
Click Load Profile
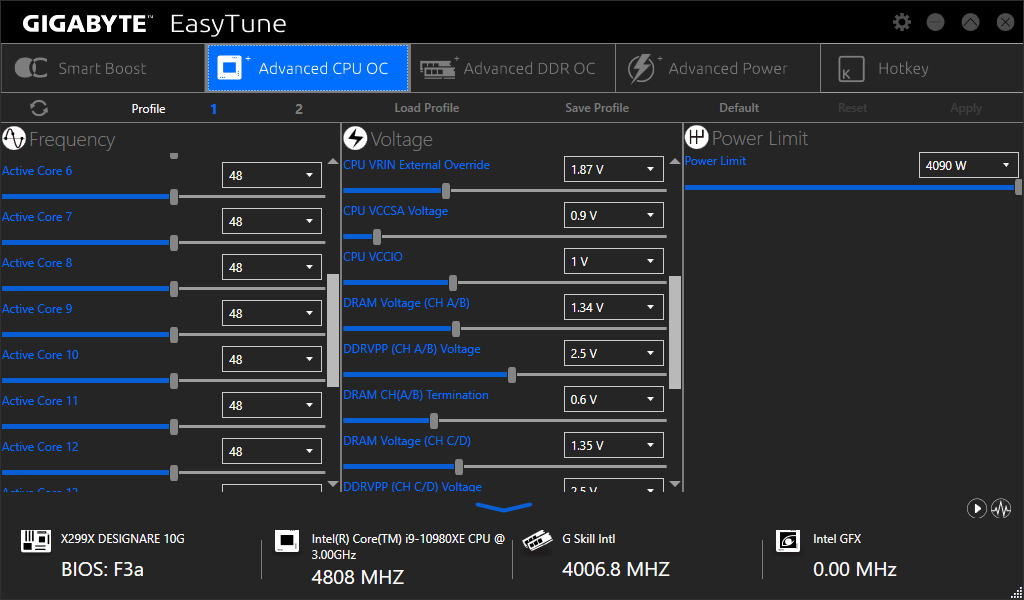click(426, 108)
